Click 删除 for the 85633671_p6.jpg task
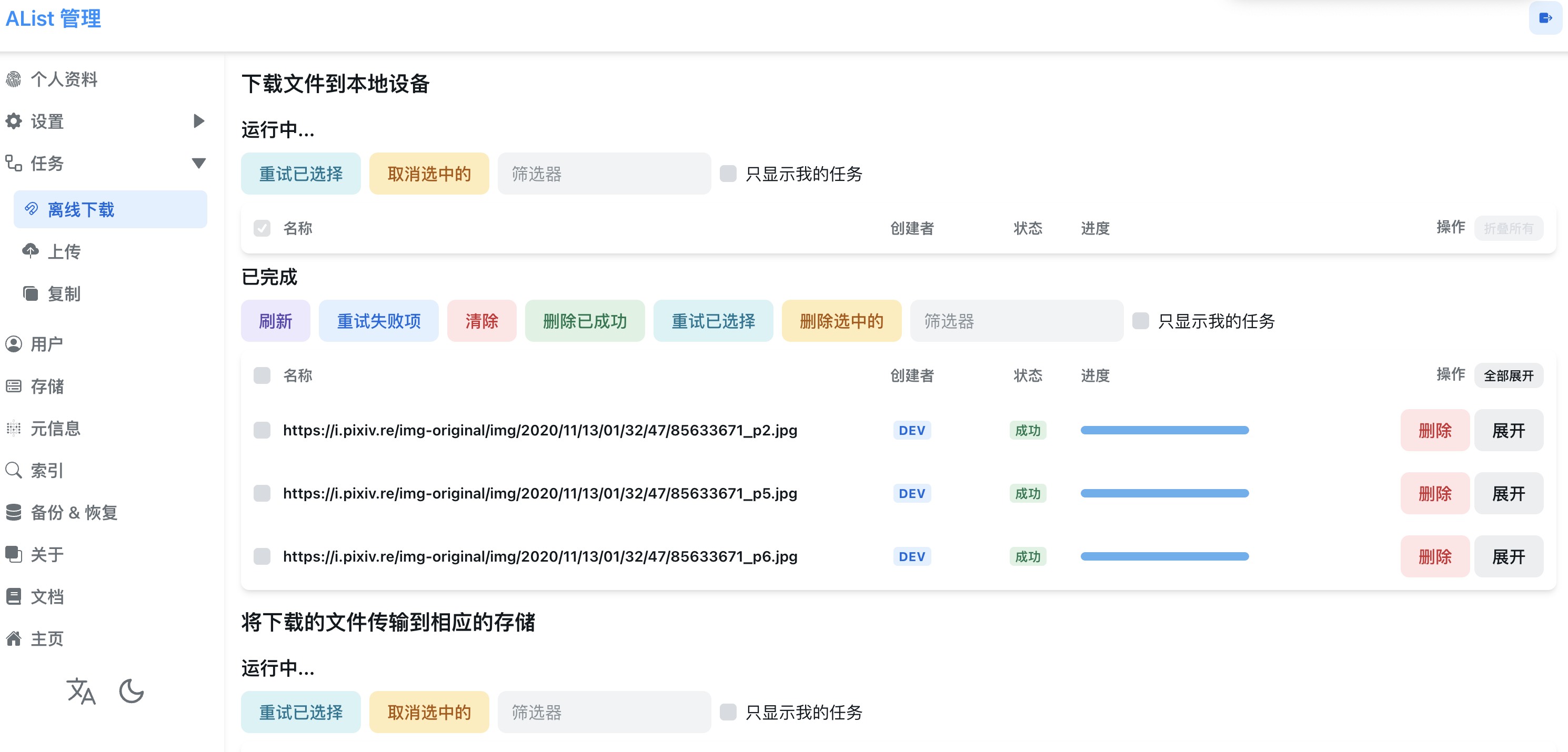Viewport: 1568px width, 752px height. [x=1434, y=556]
